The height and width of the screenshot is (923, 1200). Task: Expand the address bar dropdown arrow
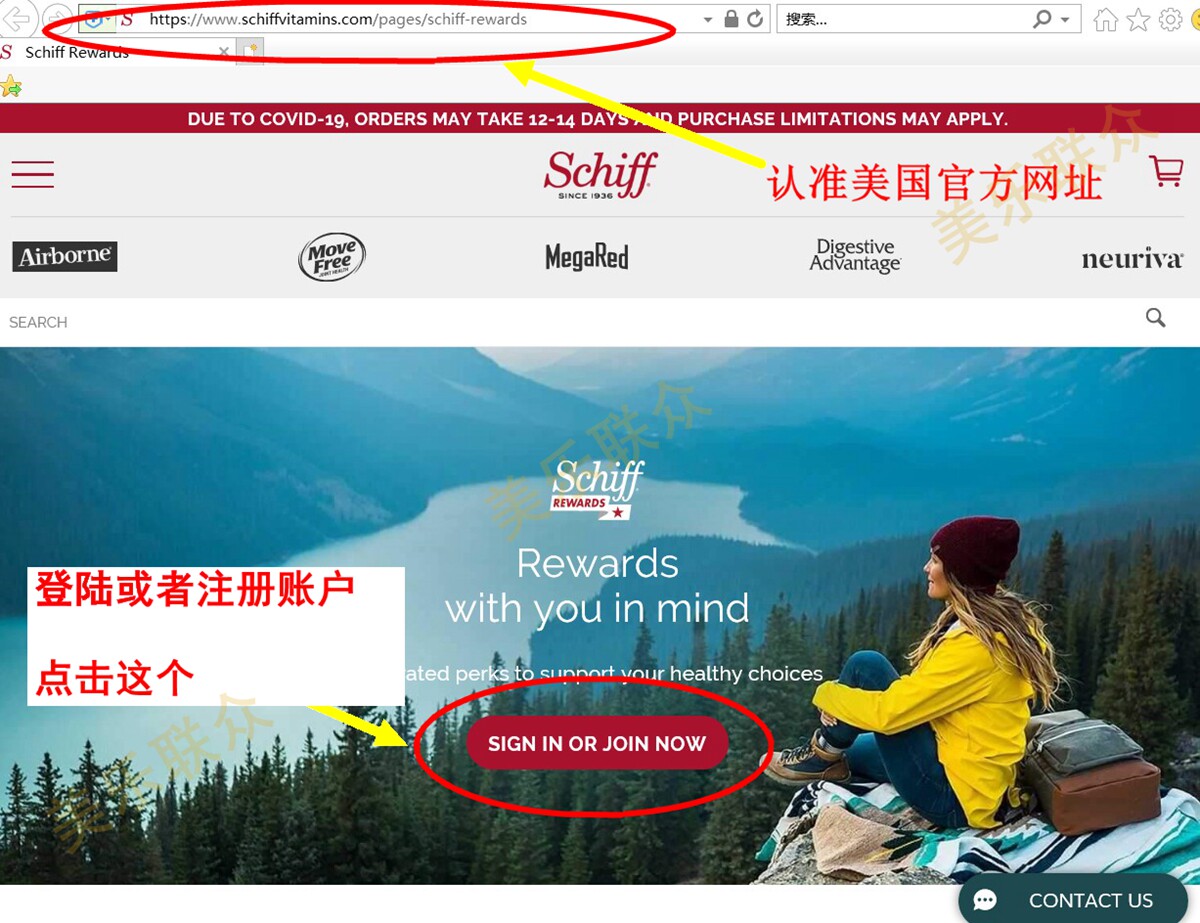point(708,20)
